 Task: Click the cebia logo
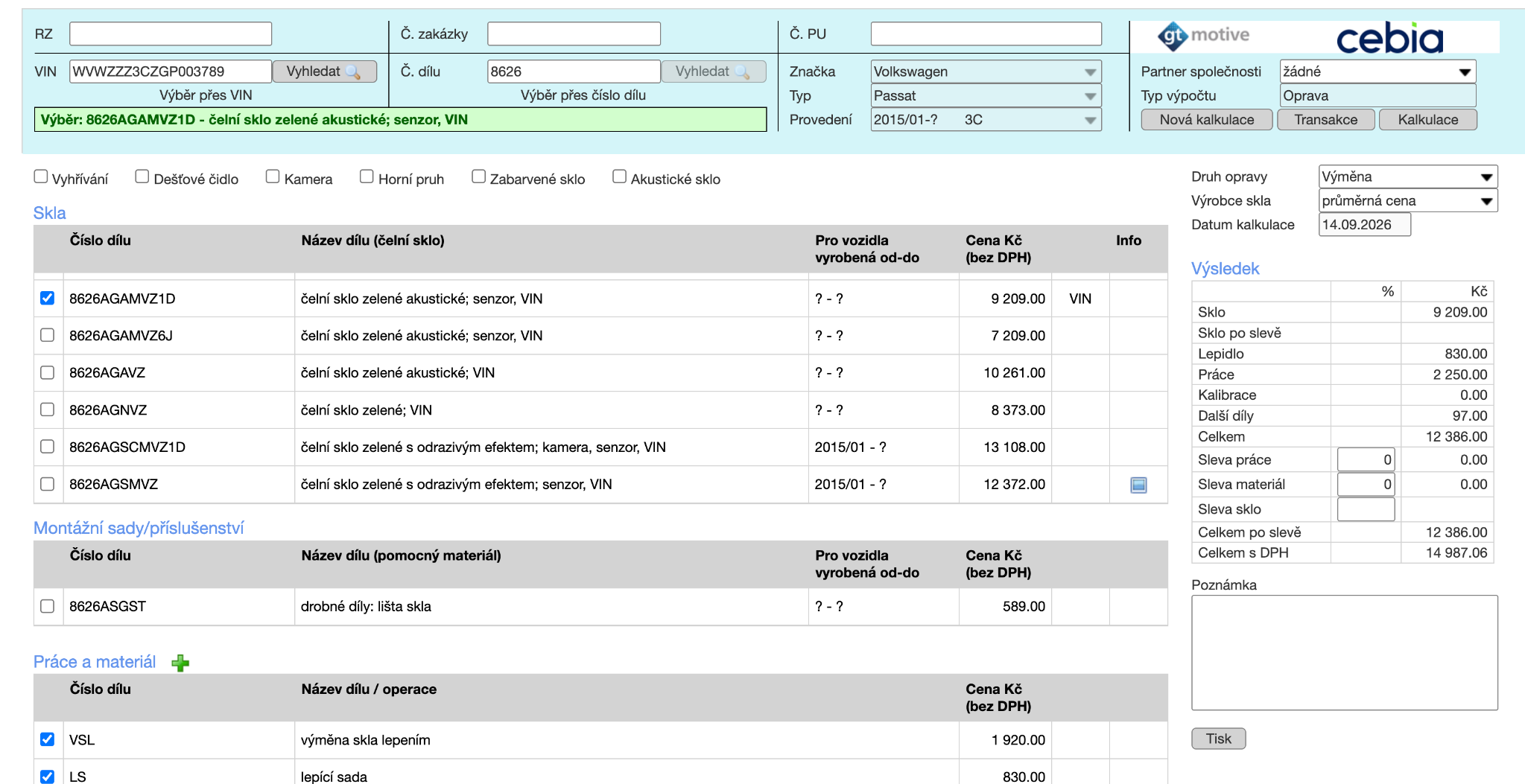pos(1389,38)
